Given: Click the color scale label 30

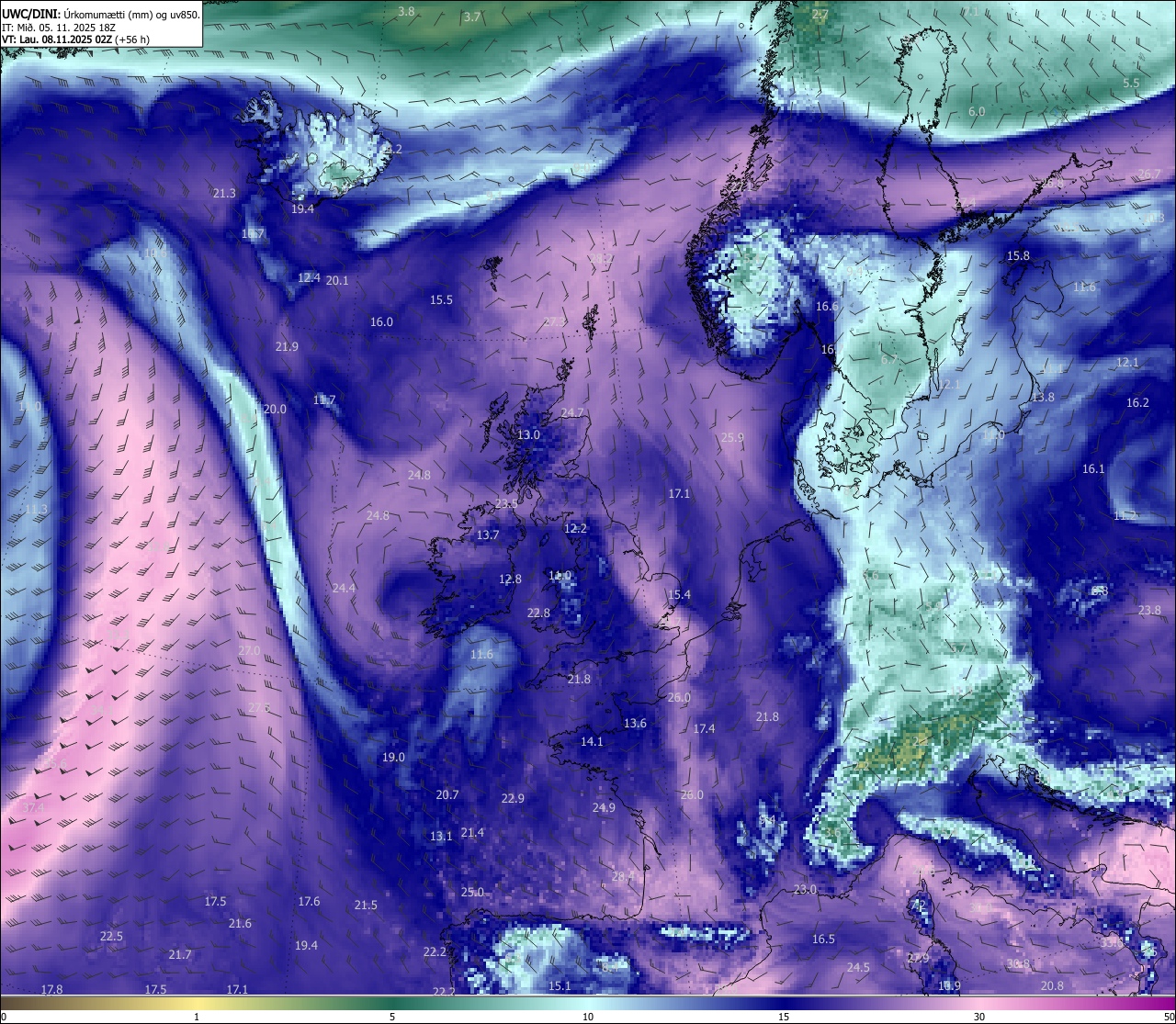Looking at the screenshot, I should click(x=979, y=1017).
